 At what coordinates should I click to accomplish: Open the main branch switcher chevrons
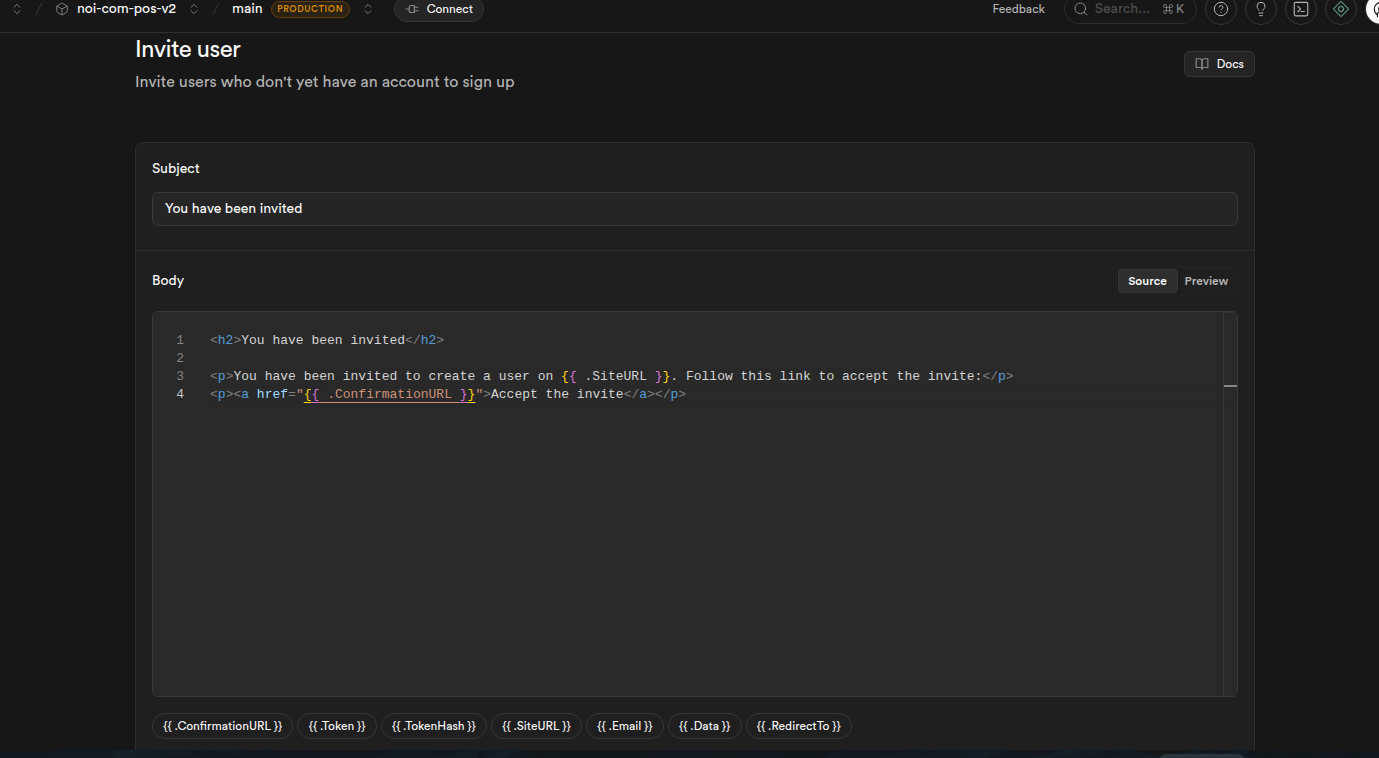(x=368, y=9)
